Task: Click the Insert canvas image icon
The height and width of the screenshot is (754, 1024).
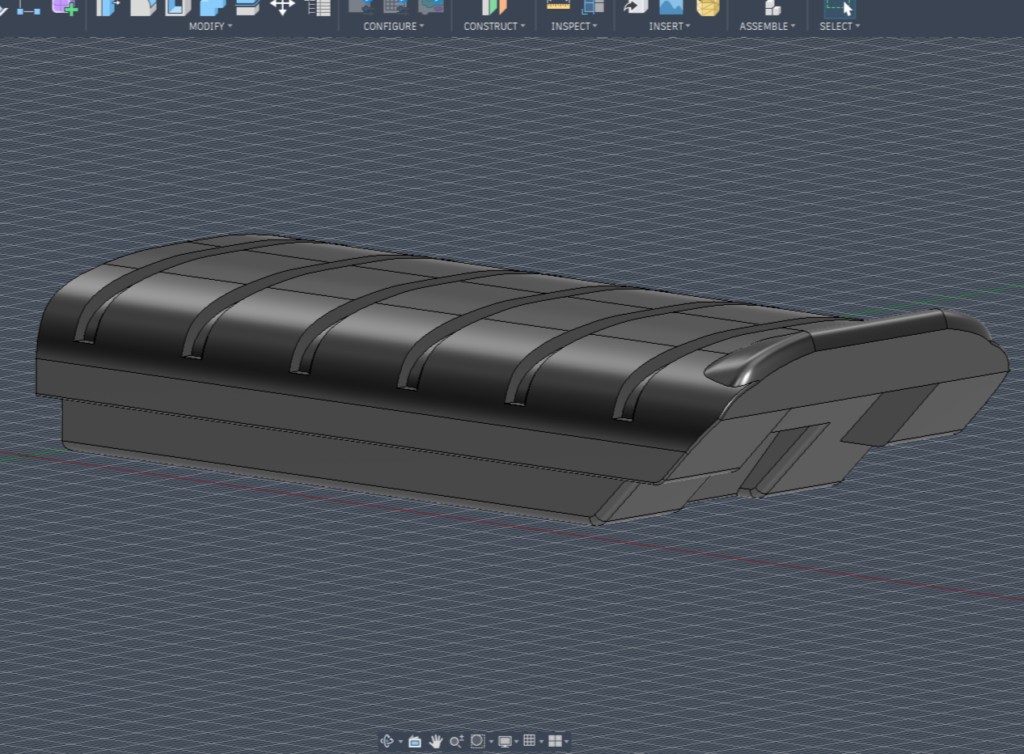Action: pyautogui.click(x=671, y=7)
